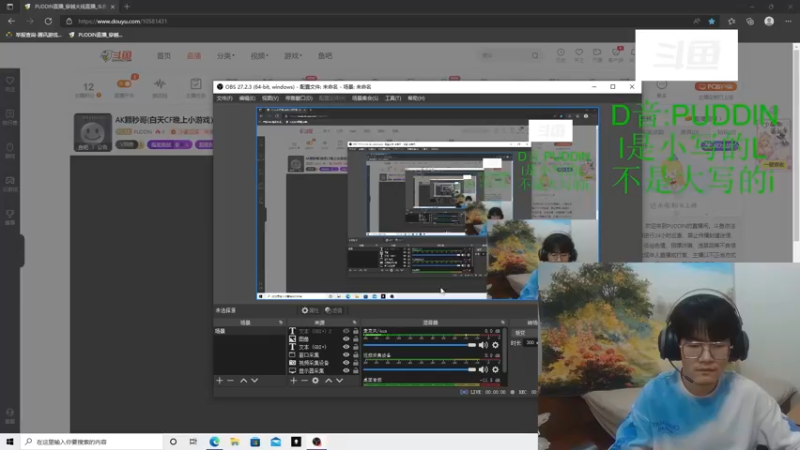Click the gamepad icon in Douyu left sidebar
This screenshot has width=800, height=450.
point(10,183)
